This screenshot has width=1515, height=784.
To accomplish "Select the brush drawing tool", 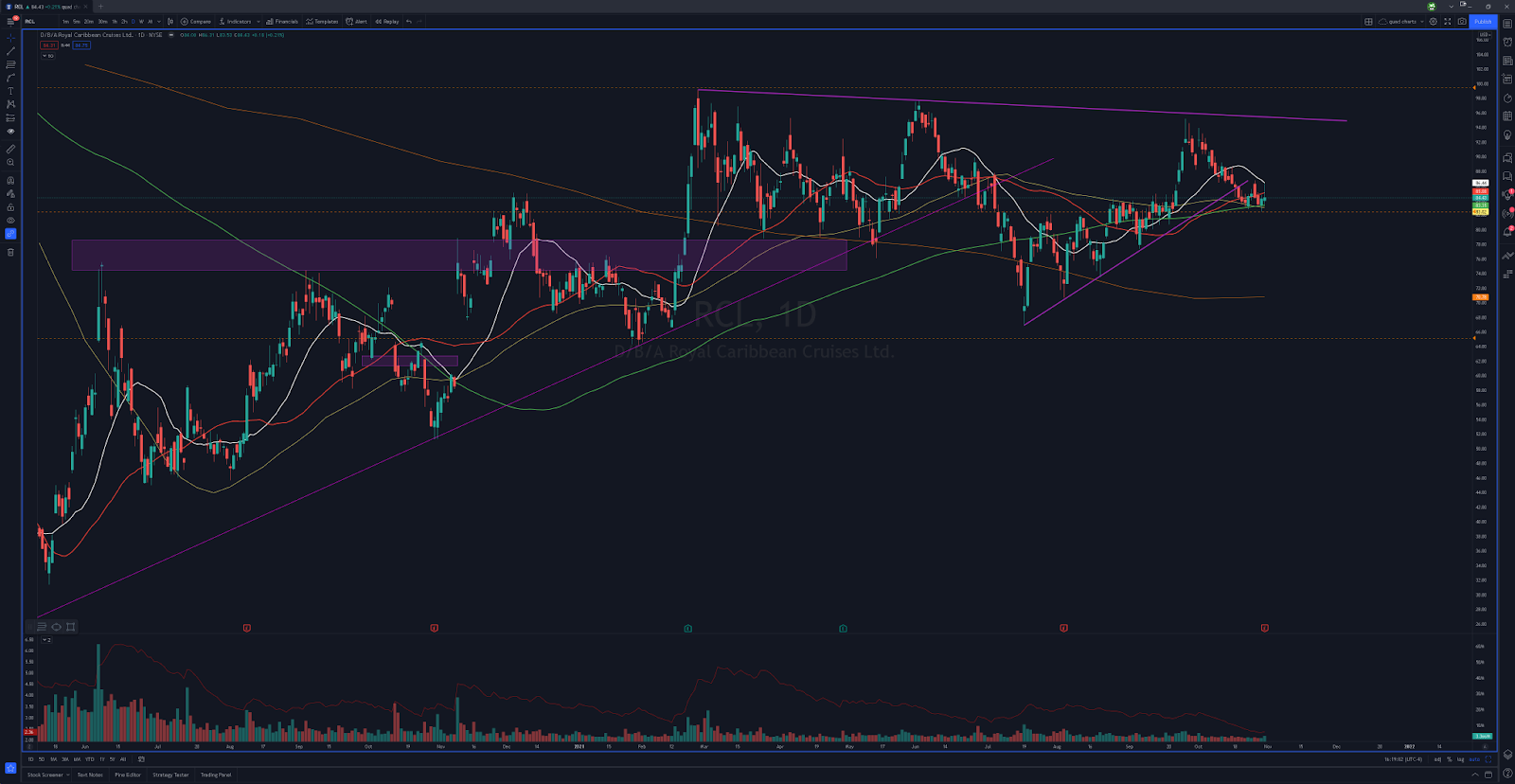I will [x=10, y=78].
